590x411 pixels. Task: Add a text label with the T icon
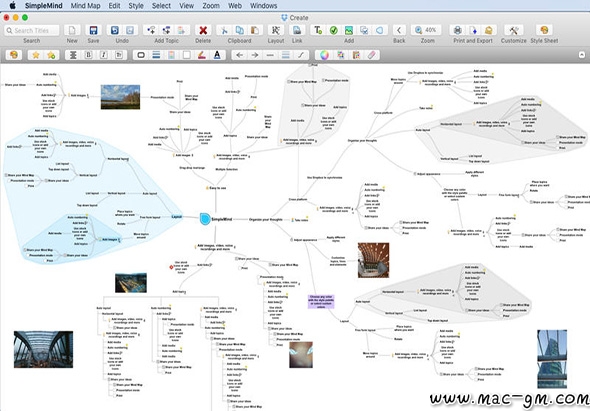318,30
